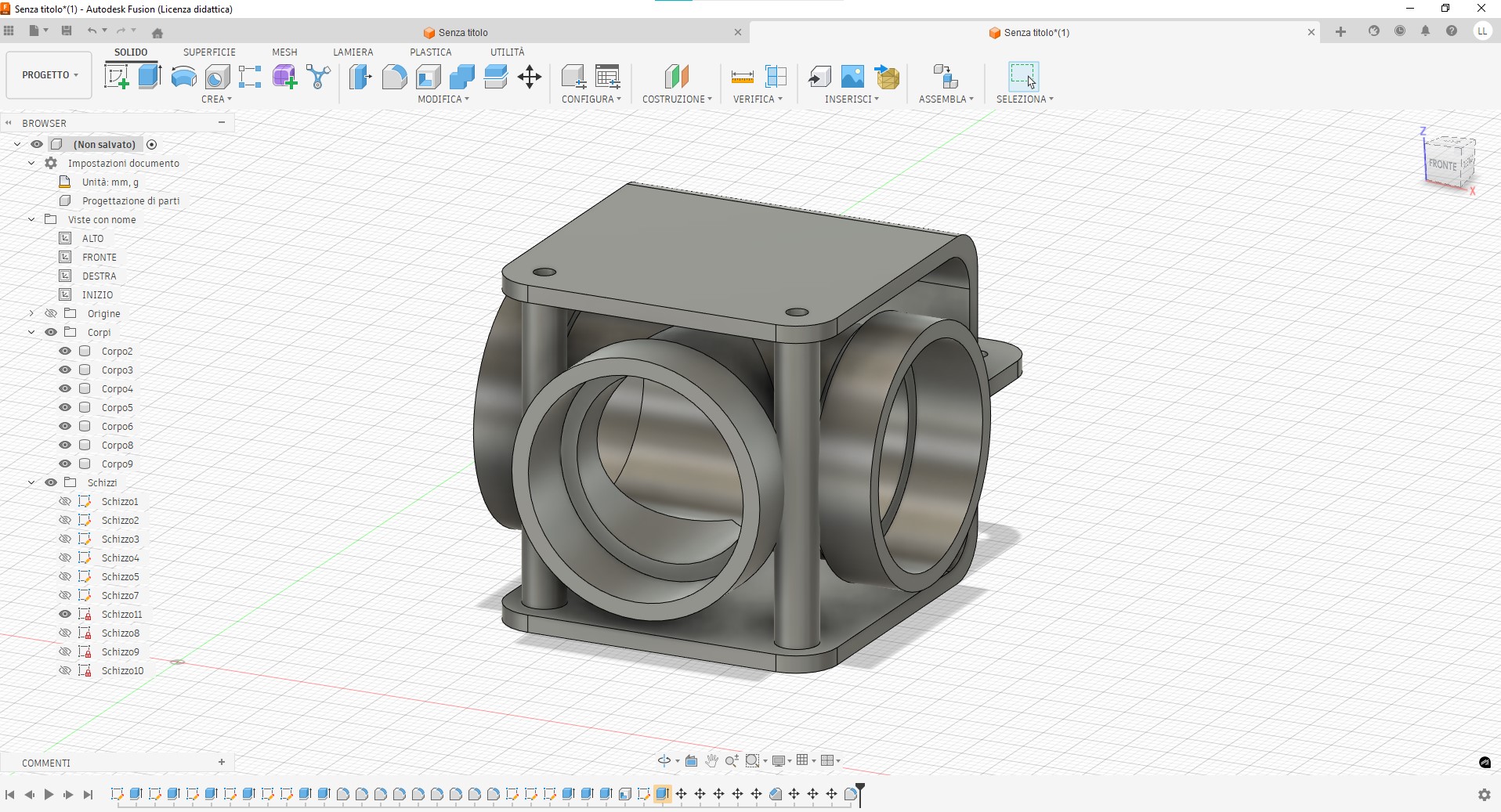Open the PROGETTO workspace dropdown
This screenshot has width=1501, height=812.
point(49,75)
